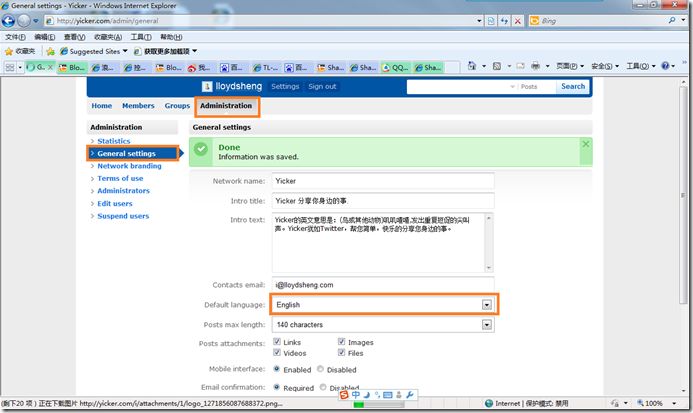693x413 pixels.
Task: Click the printer icon
Action: pyautogui.click(x=535, y=66)
